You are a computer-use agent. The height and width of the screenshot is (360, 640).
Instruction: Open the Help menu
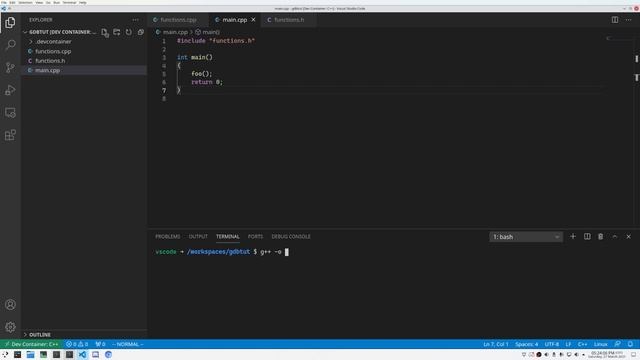pos(82,2)
